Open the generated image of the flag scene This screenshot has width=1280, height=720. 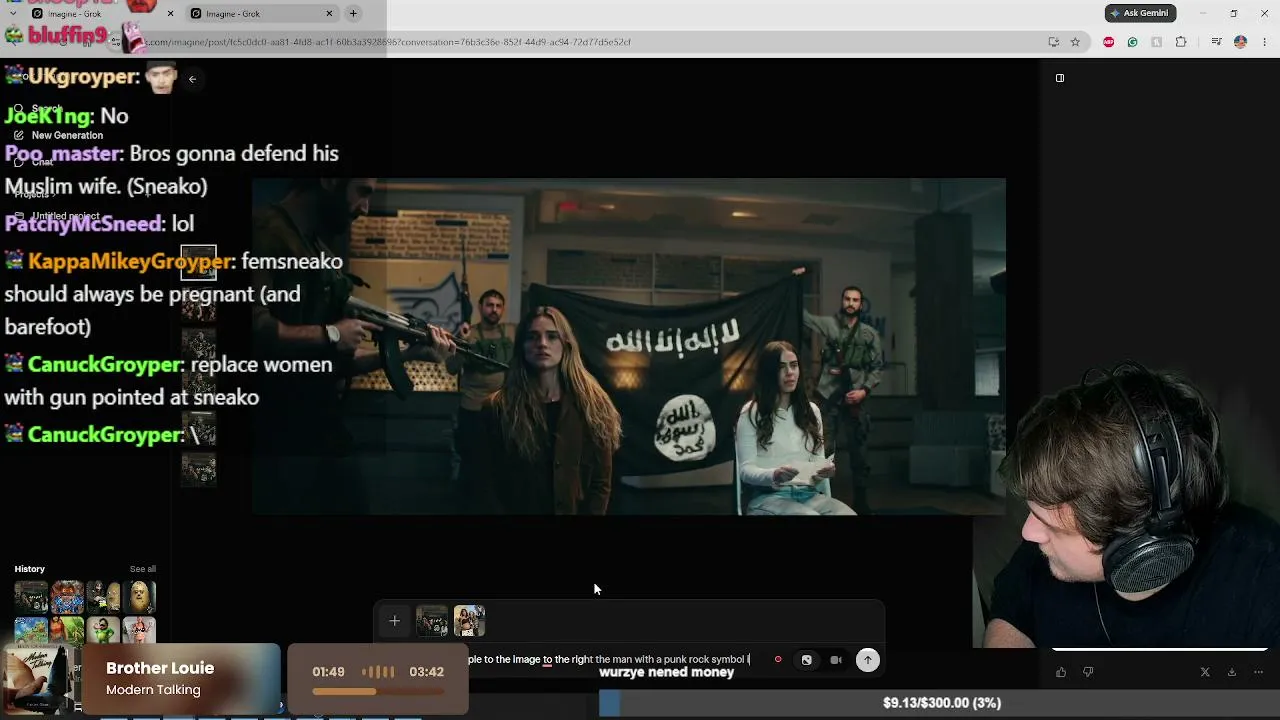[x=629, y=347]
